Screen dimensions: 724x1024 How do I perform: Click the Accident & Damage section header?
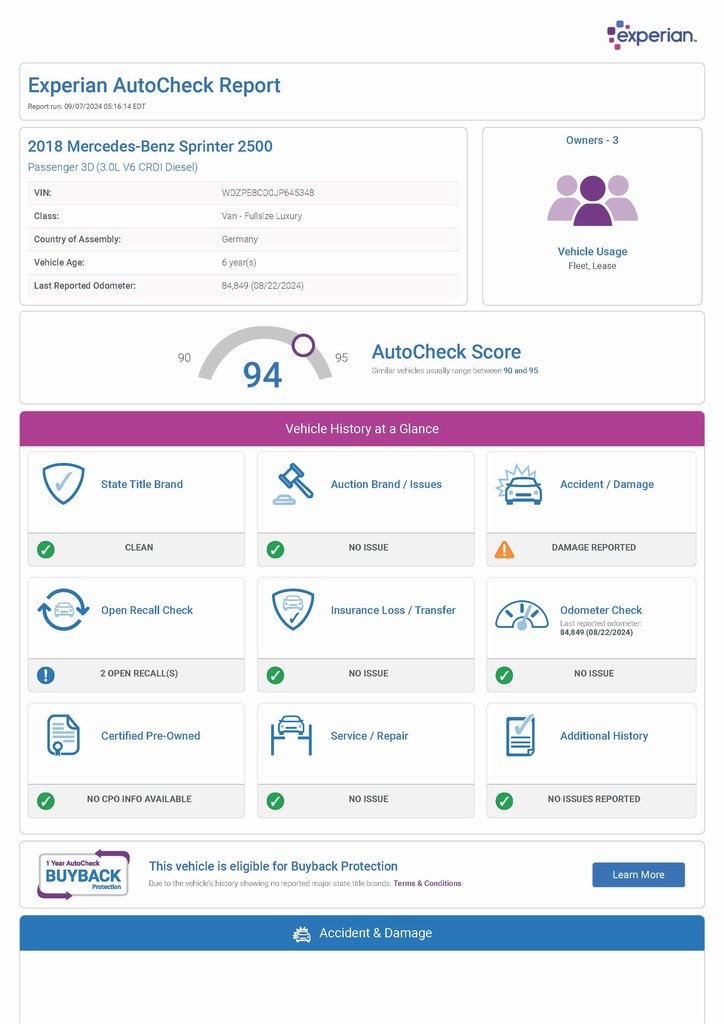[x=362, y=933]
